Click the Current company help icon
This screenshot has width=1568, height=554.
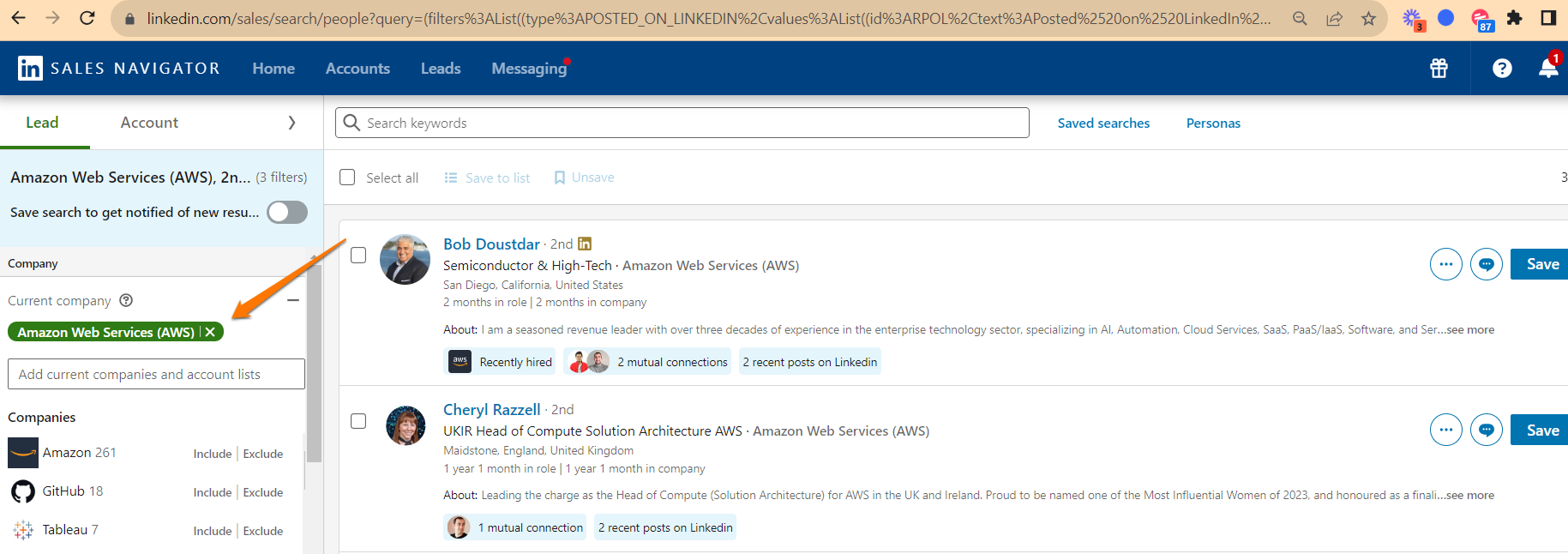pyautogui.click(x=126, y=300)
